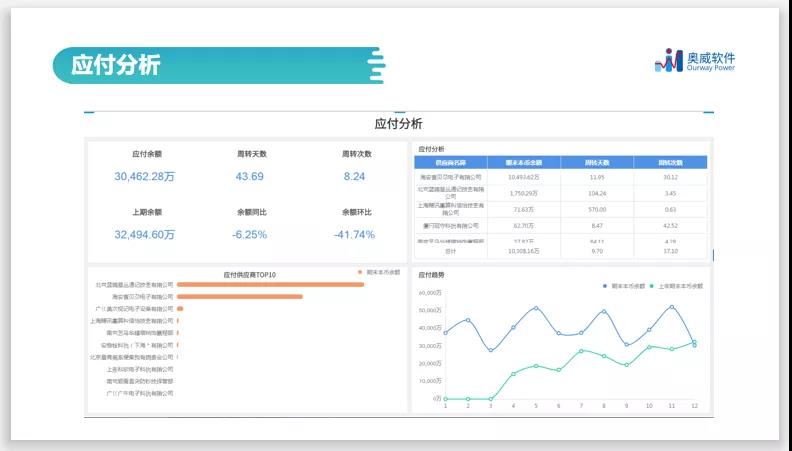Click the 周转次数 value 8.24
The width and height of the screenshot is (792, 451).
[354, 176]
